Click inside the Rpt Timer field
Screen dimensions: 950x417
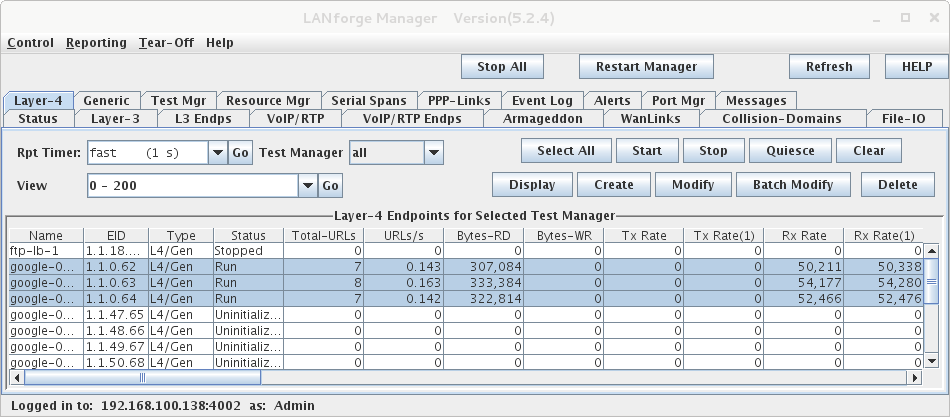coord(148,153)
